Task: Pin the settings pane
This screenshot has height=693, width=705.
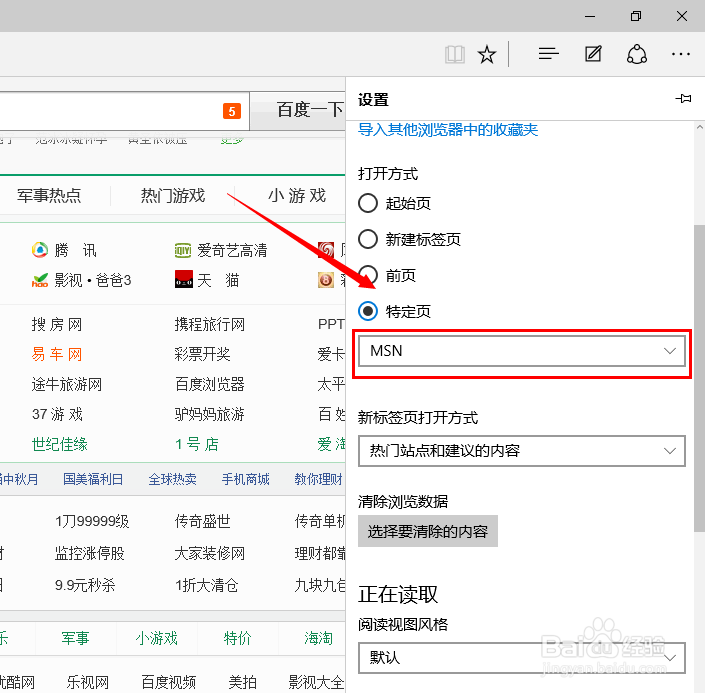Action: coord(683,98)
